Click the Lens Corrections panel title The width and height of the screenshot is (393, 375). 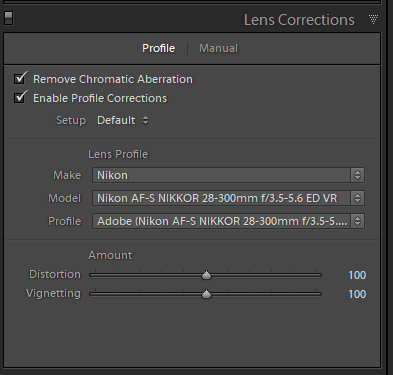pos(299,20)
